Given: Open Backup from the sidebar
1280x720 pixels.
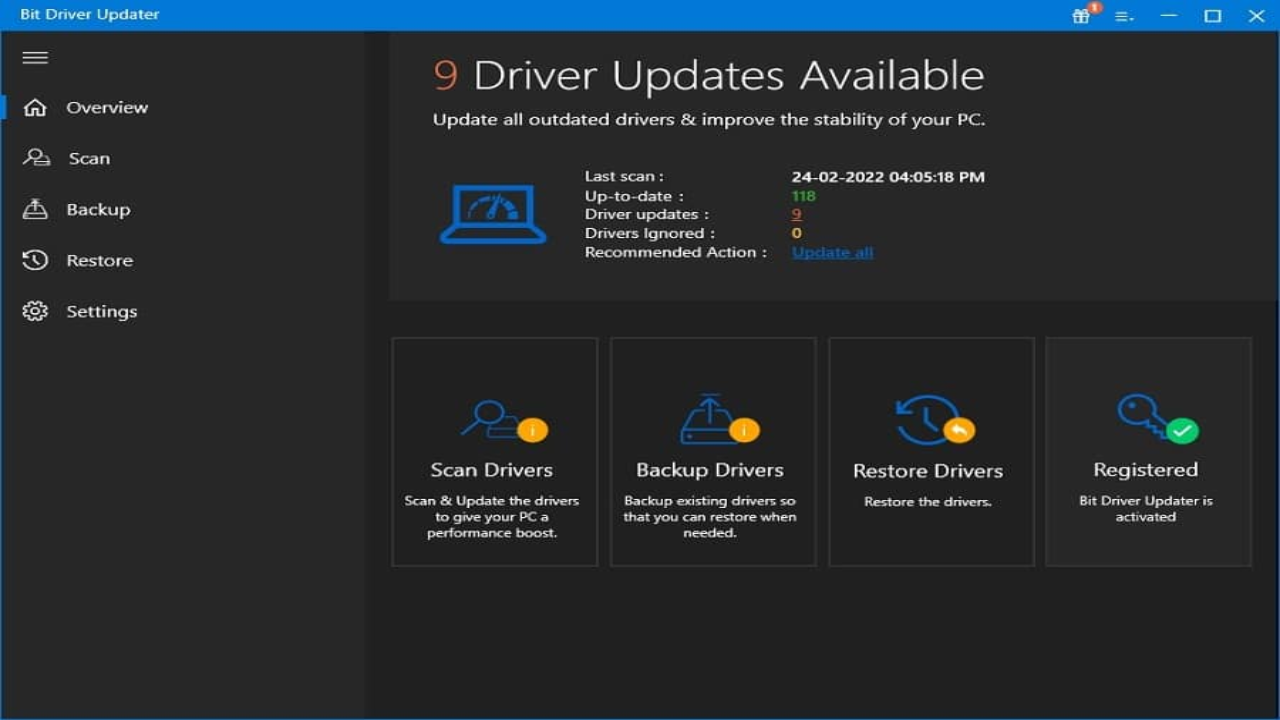Looking at the screenshot, I should (98, 209).
